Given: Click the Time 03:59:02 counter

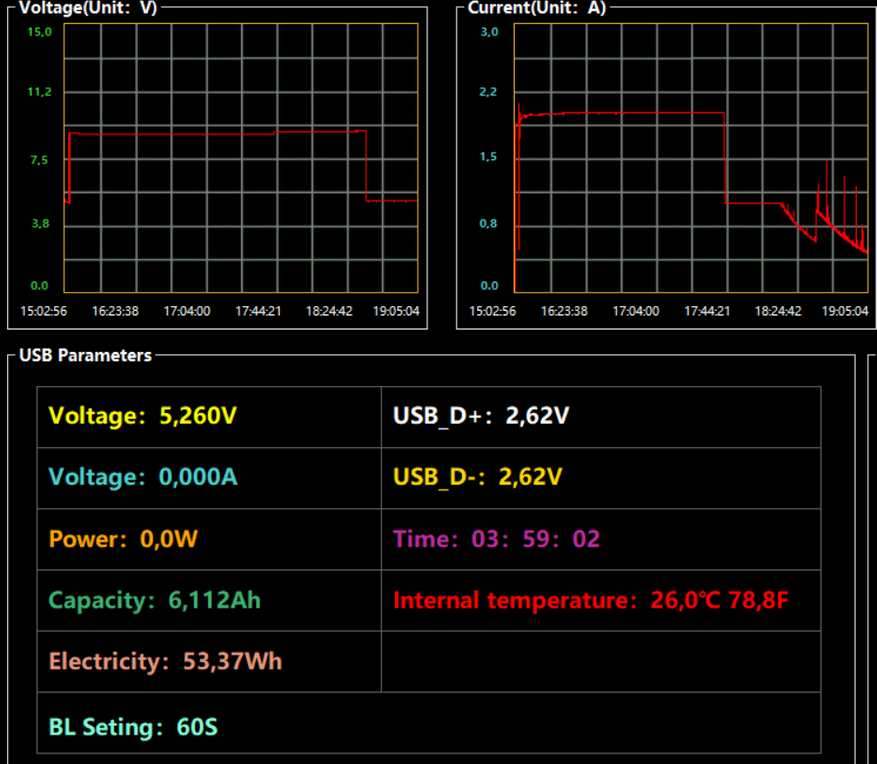Looking at the screenshot, I should [x=497, y=539].
